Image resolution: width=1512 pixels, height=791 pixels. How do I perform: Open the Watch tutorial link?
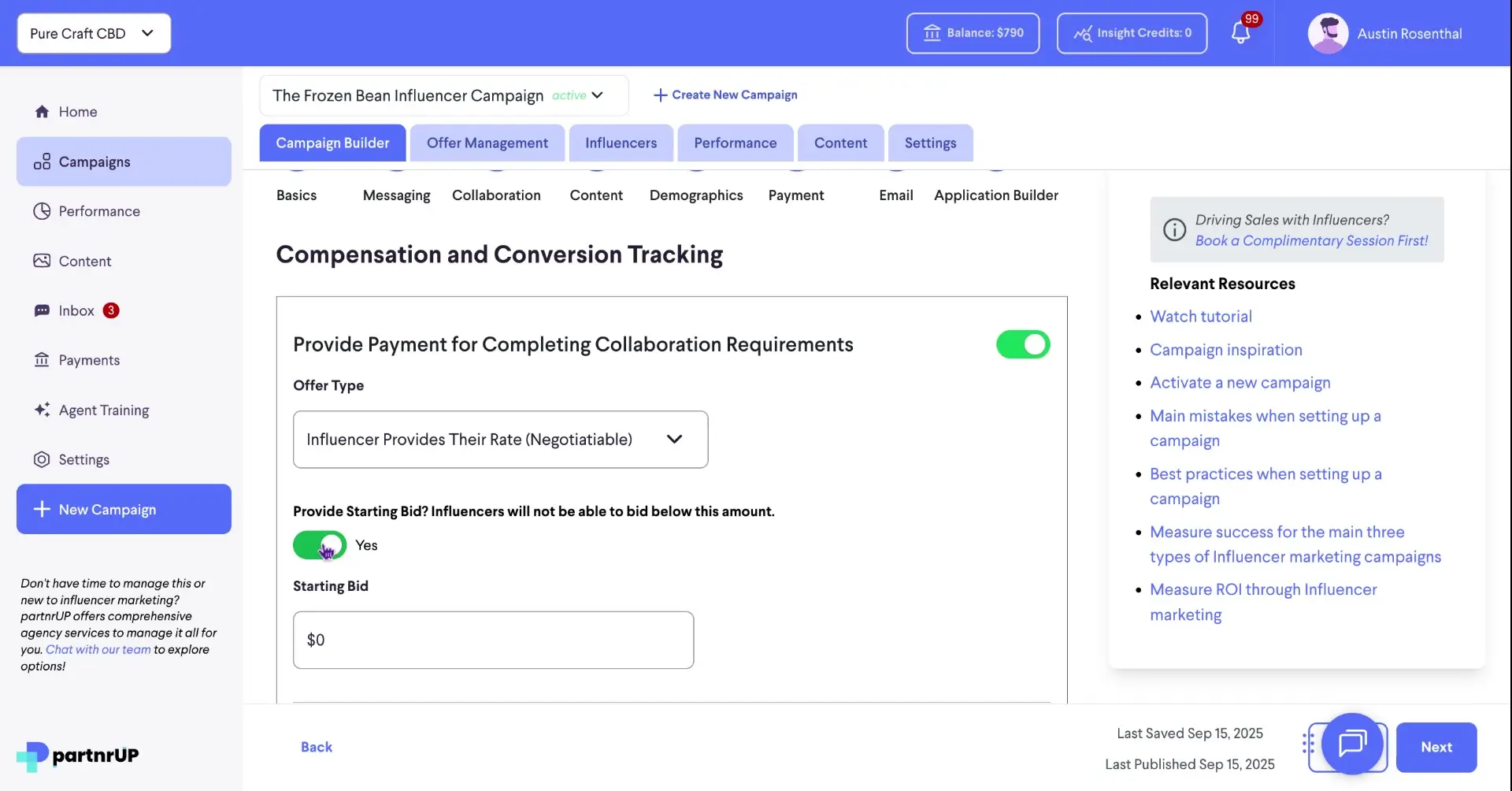1200,316
